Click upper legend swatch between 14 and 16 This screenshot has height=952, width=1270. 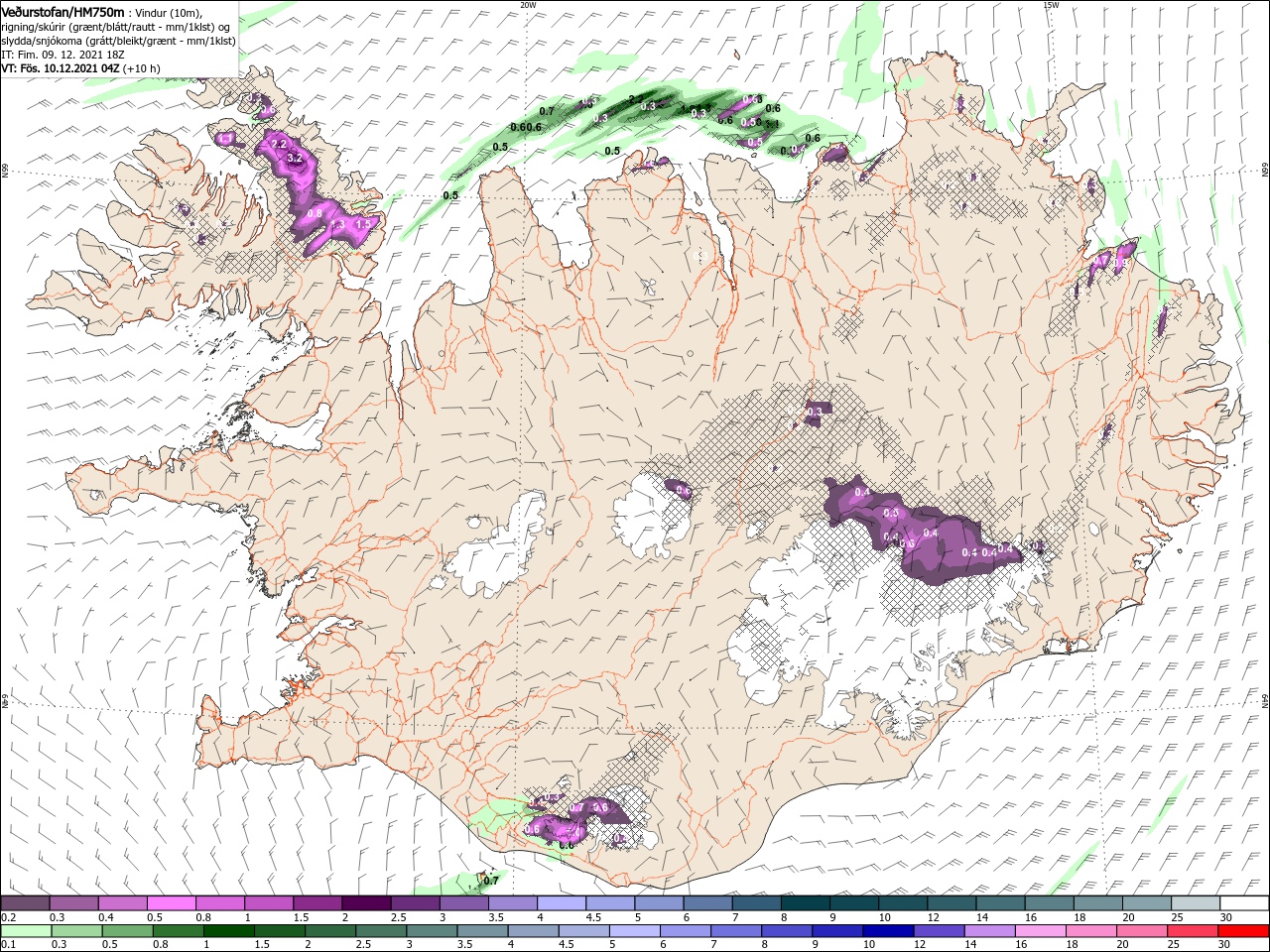(x=1000, y=902)
